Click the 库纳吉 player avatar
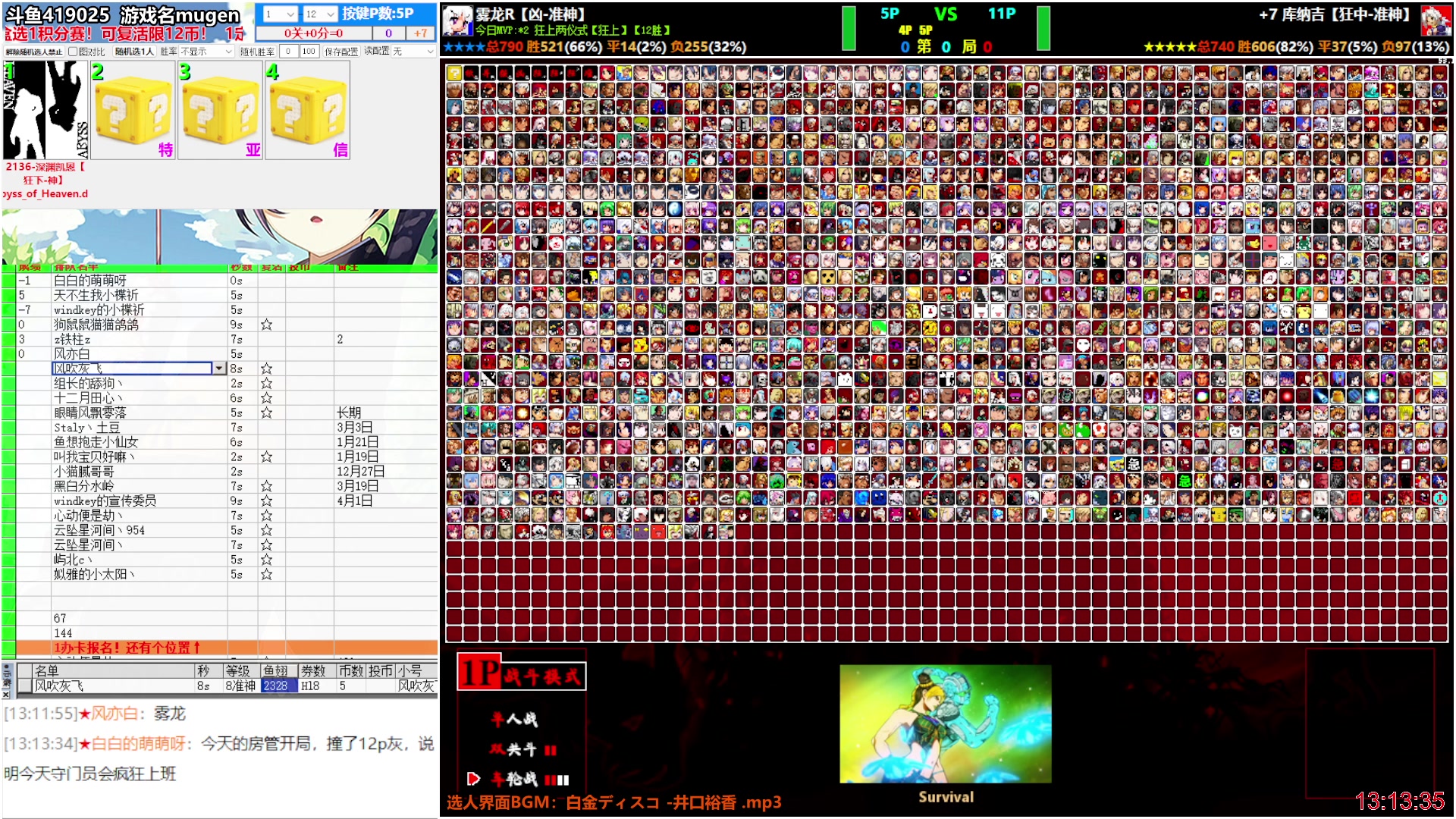 [1436, 21]
